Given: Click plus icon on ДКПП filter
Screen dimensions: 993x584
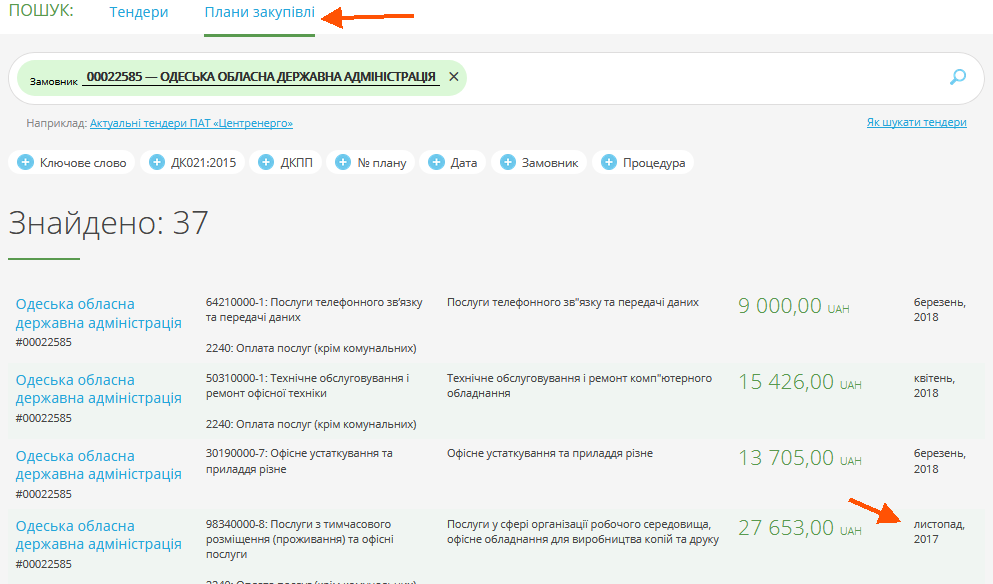Looking at the screenshot, I should [x=266, y=163].
